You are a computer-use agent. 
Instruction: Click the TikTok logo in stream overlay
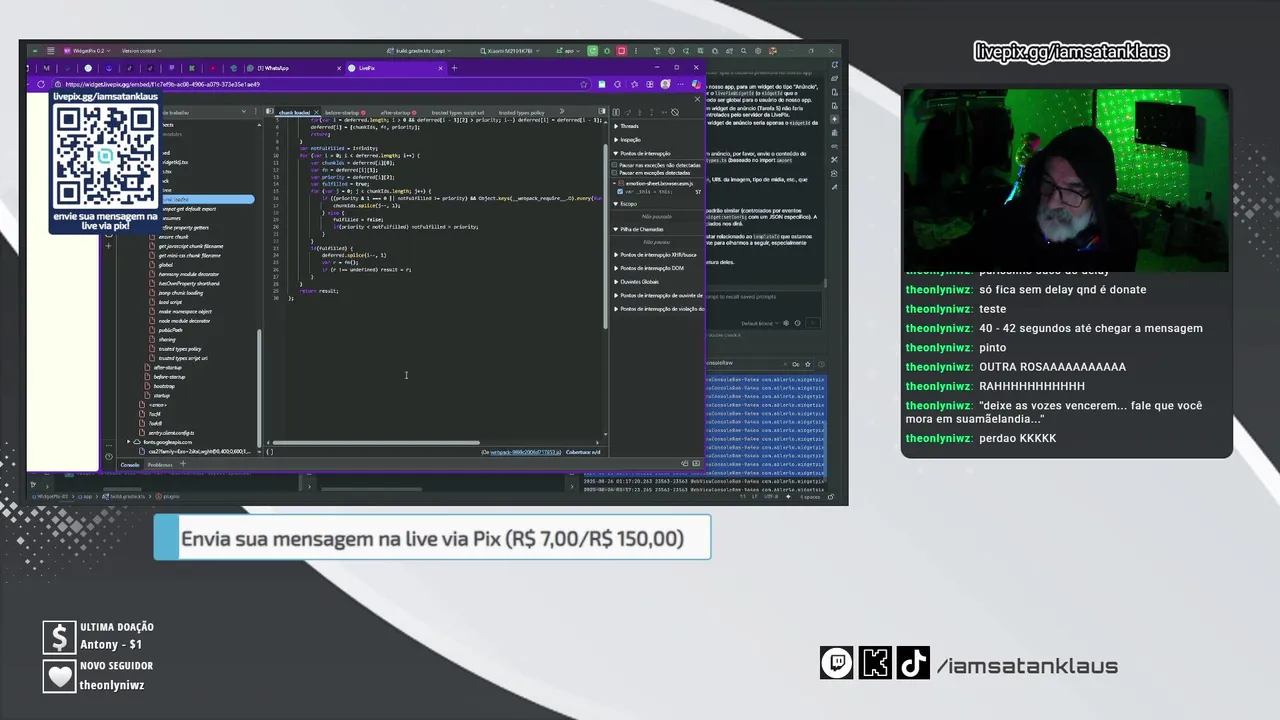tap(913, 663)
